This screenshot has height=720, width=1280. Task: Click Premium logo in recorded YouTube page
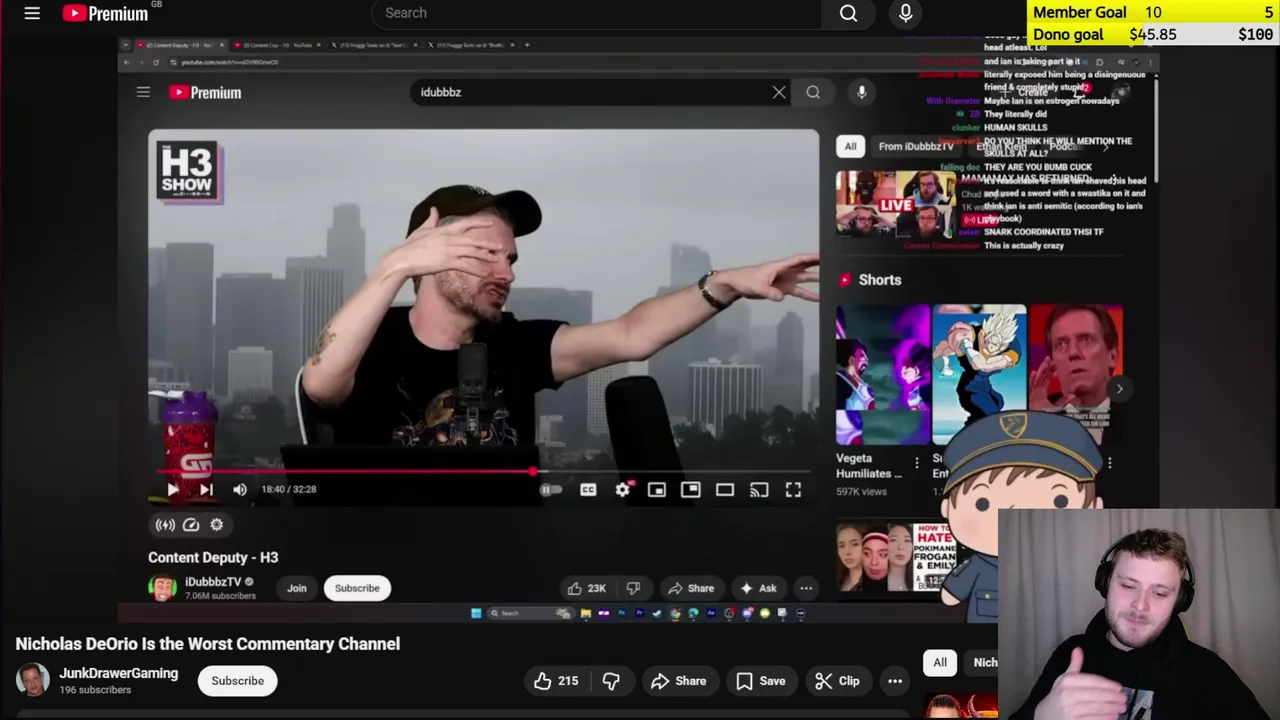click(x=205, y=92)
